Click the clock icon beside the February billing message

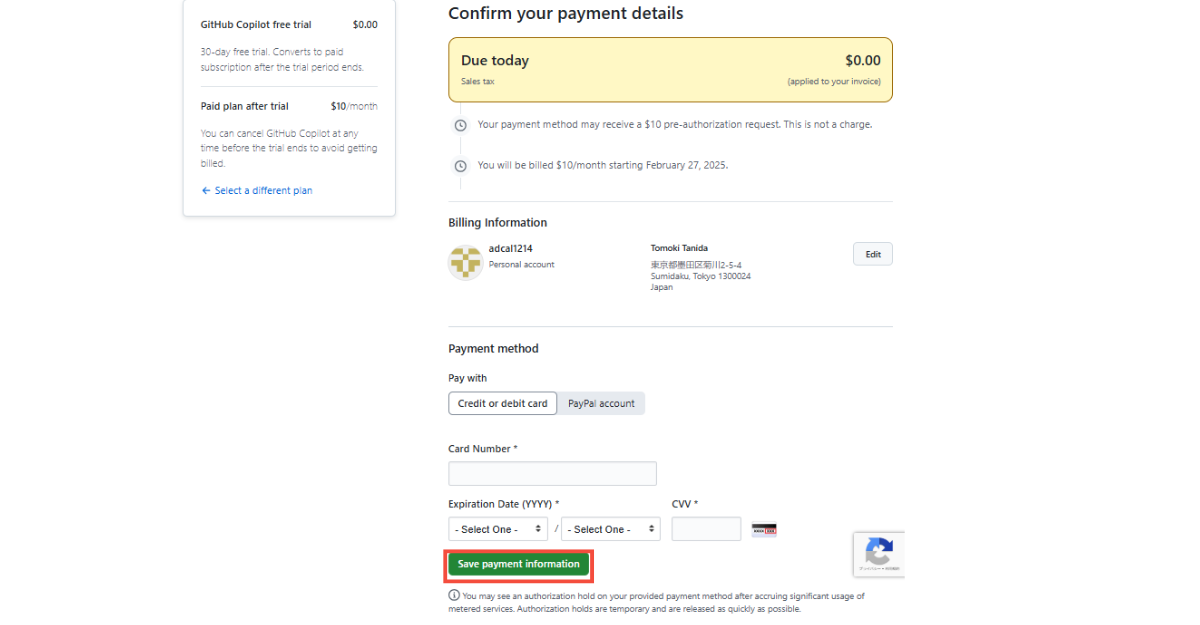click(x=460, y=164)
